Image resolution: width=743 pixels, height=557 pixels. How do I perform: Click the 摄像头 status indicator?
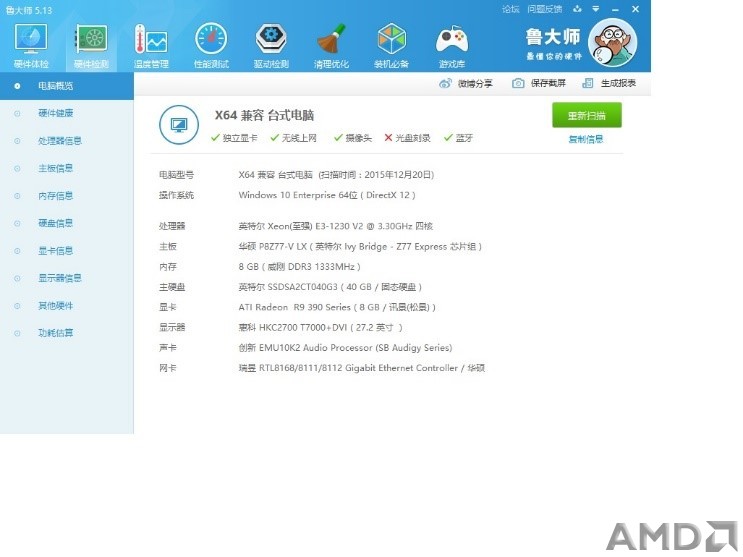(x=353, y=138)
